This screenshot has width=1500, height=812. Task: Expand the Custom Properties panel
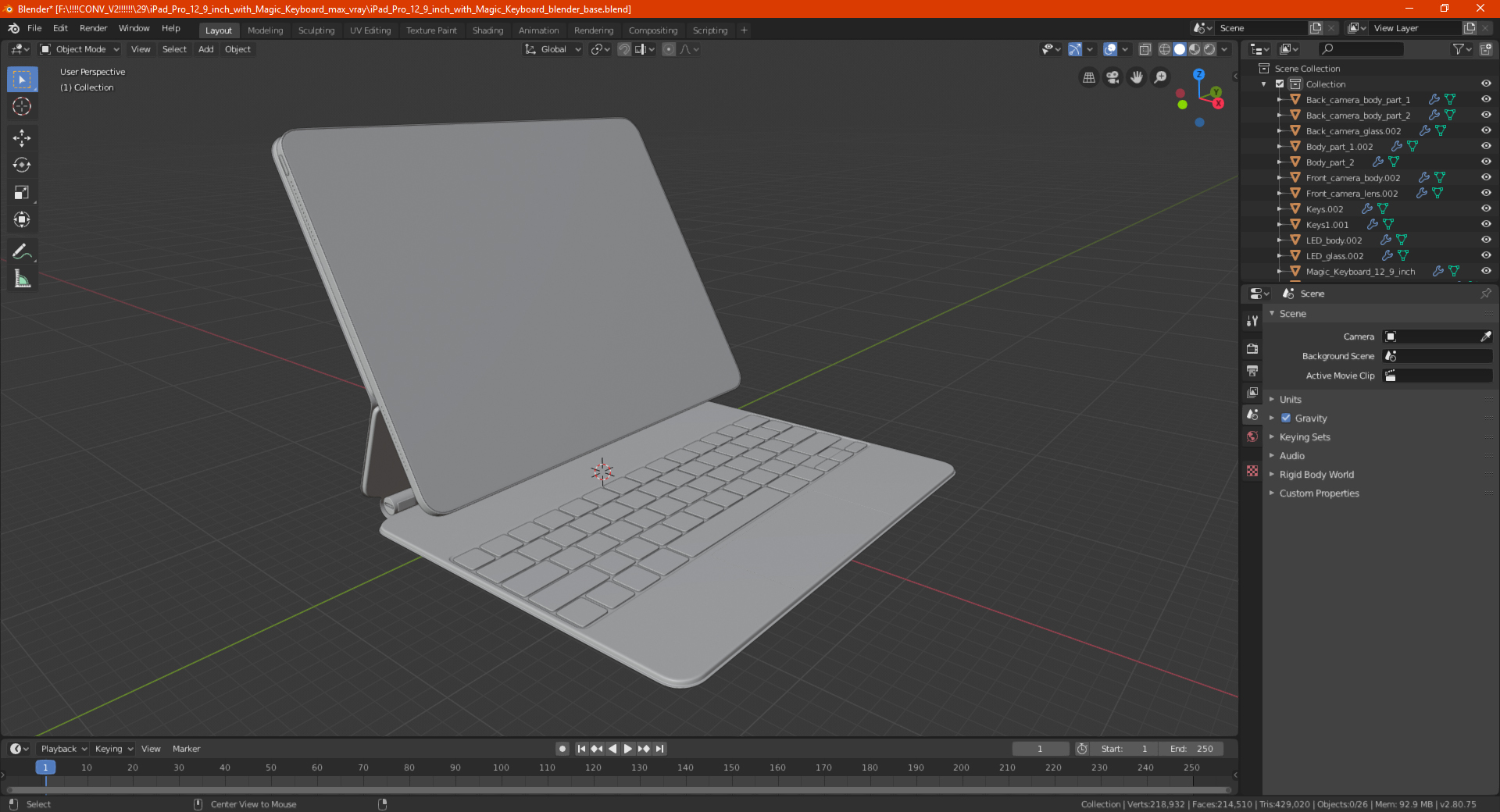tap(1319, 493)
